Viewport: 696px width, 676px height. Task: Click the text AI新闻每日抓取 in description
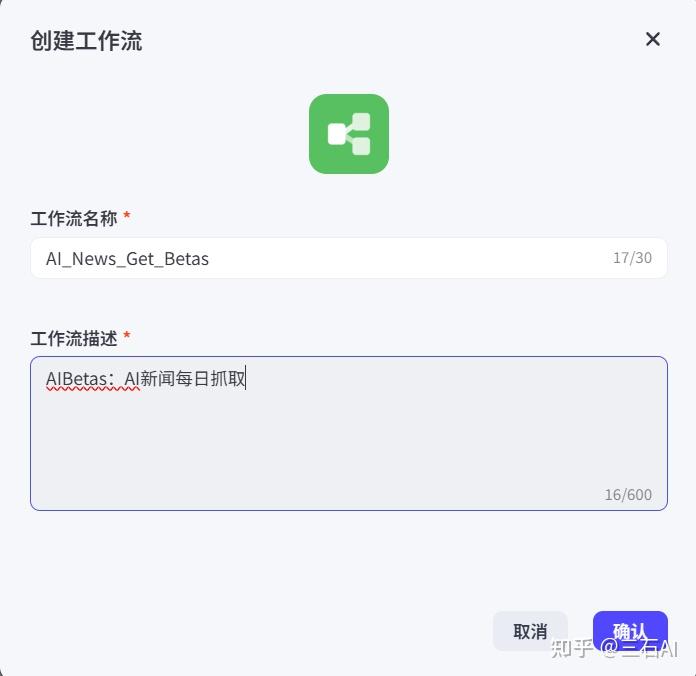tap(185, 379)
